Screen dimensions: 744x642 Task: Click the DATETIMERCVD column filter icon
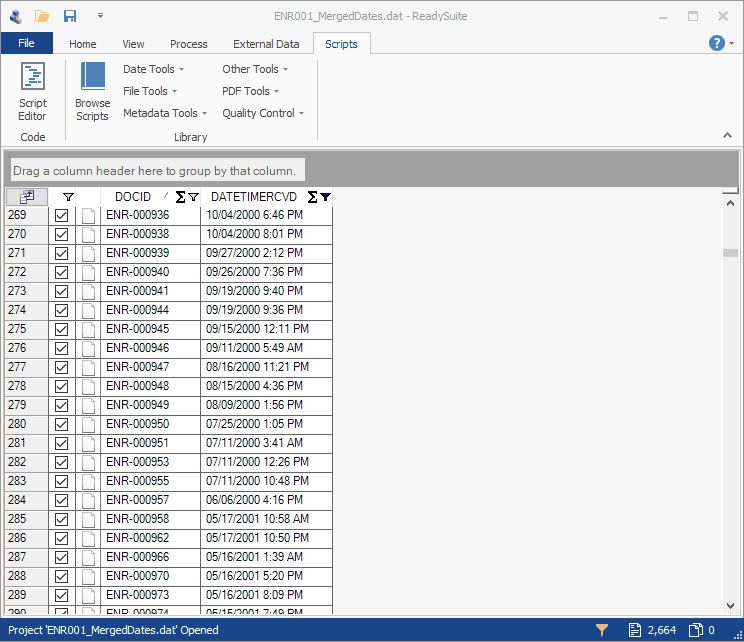325,197
